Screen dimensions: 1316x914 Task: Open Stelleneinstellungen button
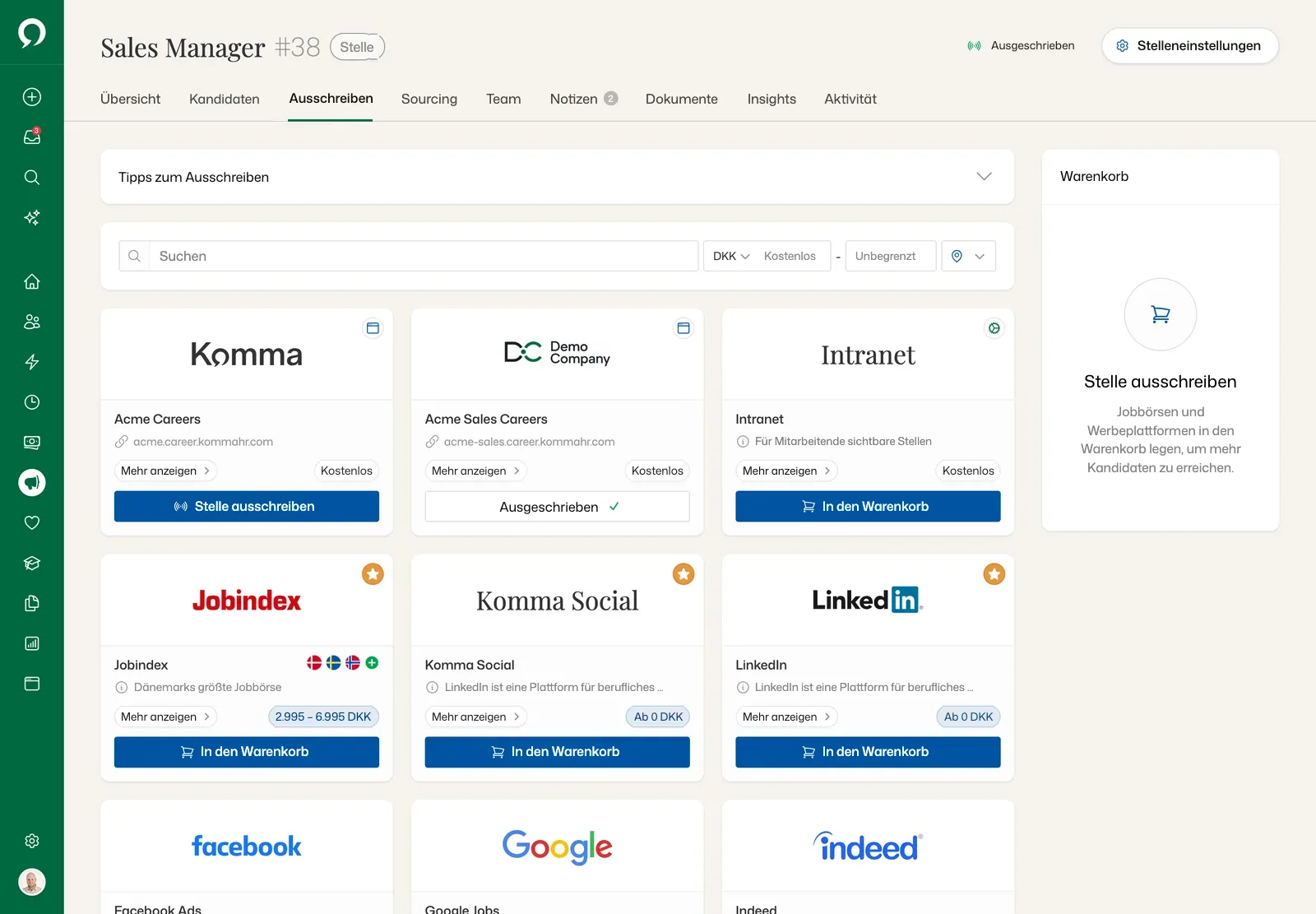click(x=1190, y=45)
